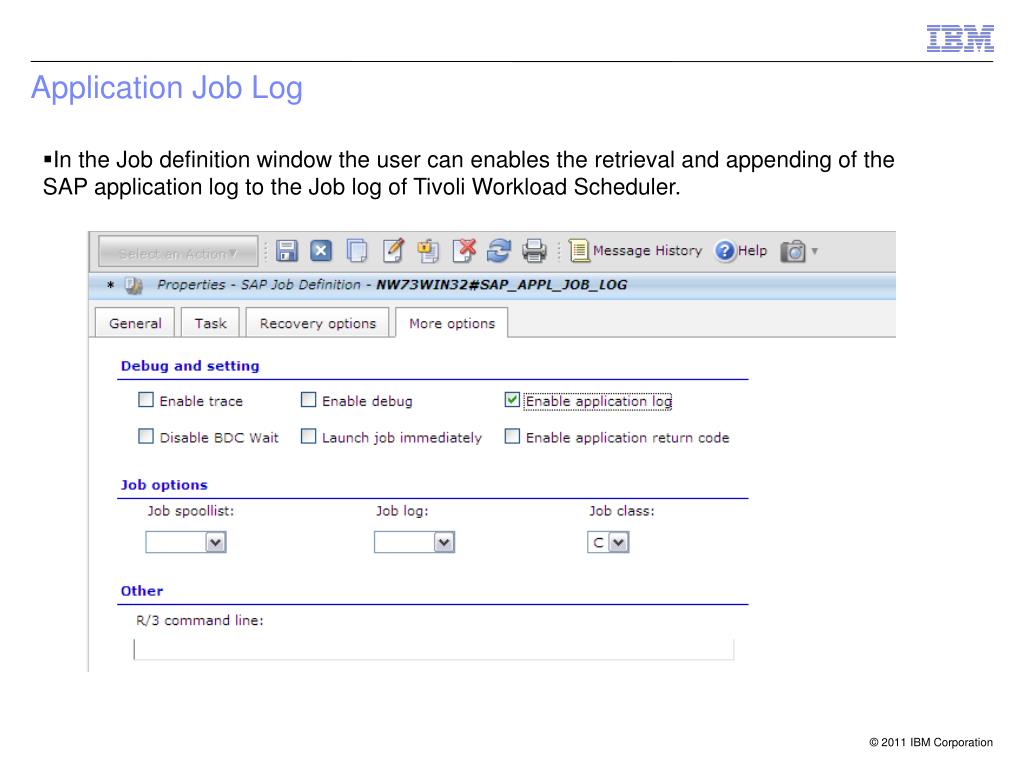This screenshot has width=1024, height=768.
Task: Click the printer icon
Action: tap(534, 251)
